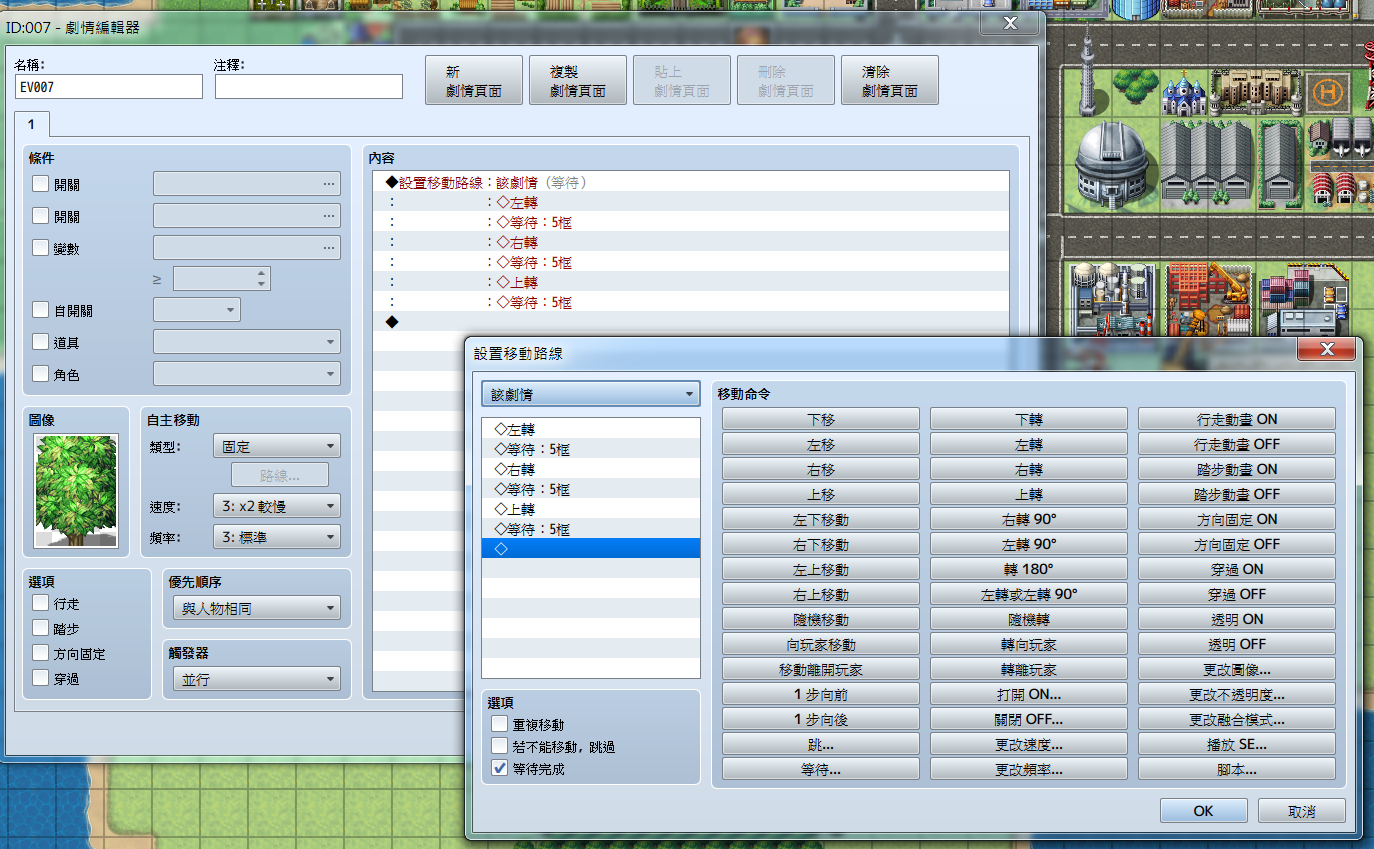Open the 該劇情 target dropdown
This screenshot has height=849, width=1374.
590,394
